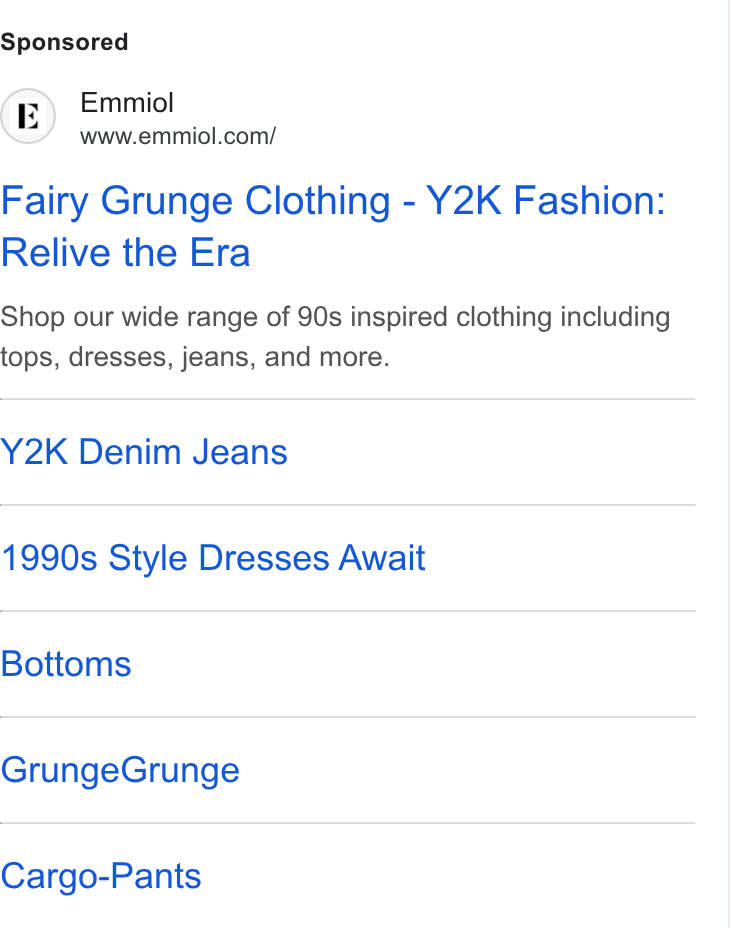
Task: Click the bold Sponsored label
Action: click(x=64, y=43)
